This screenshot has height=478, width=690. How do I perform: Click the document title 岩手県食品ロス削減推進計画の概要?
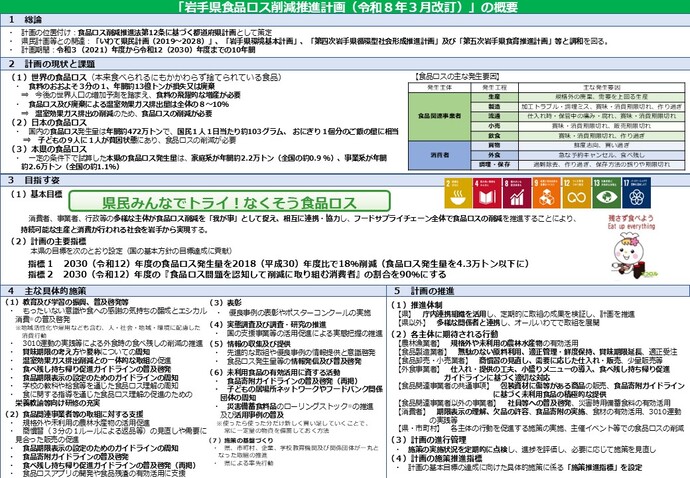[x=348, y=7]
